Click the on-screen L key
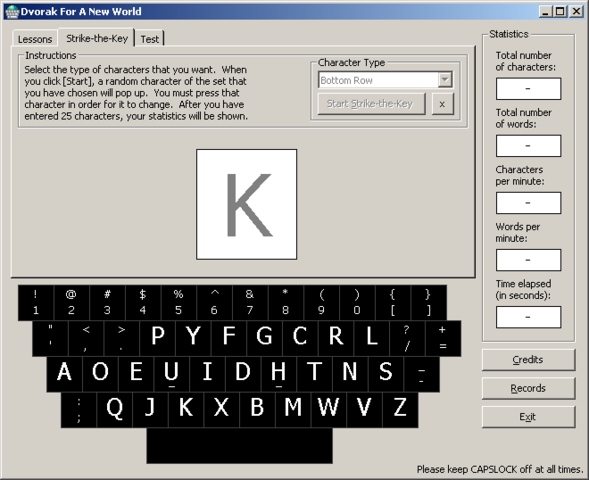Viewport: 589px width, 480px height. [x=372, y=338]
